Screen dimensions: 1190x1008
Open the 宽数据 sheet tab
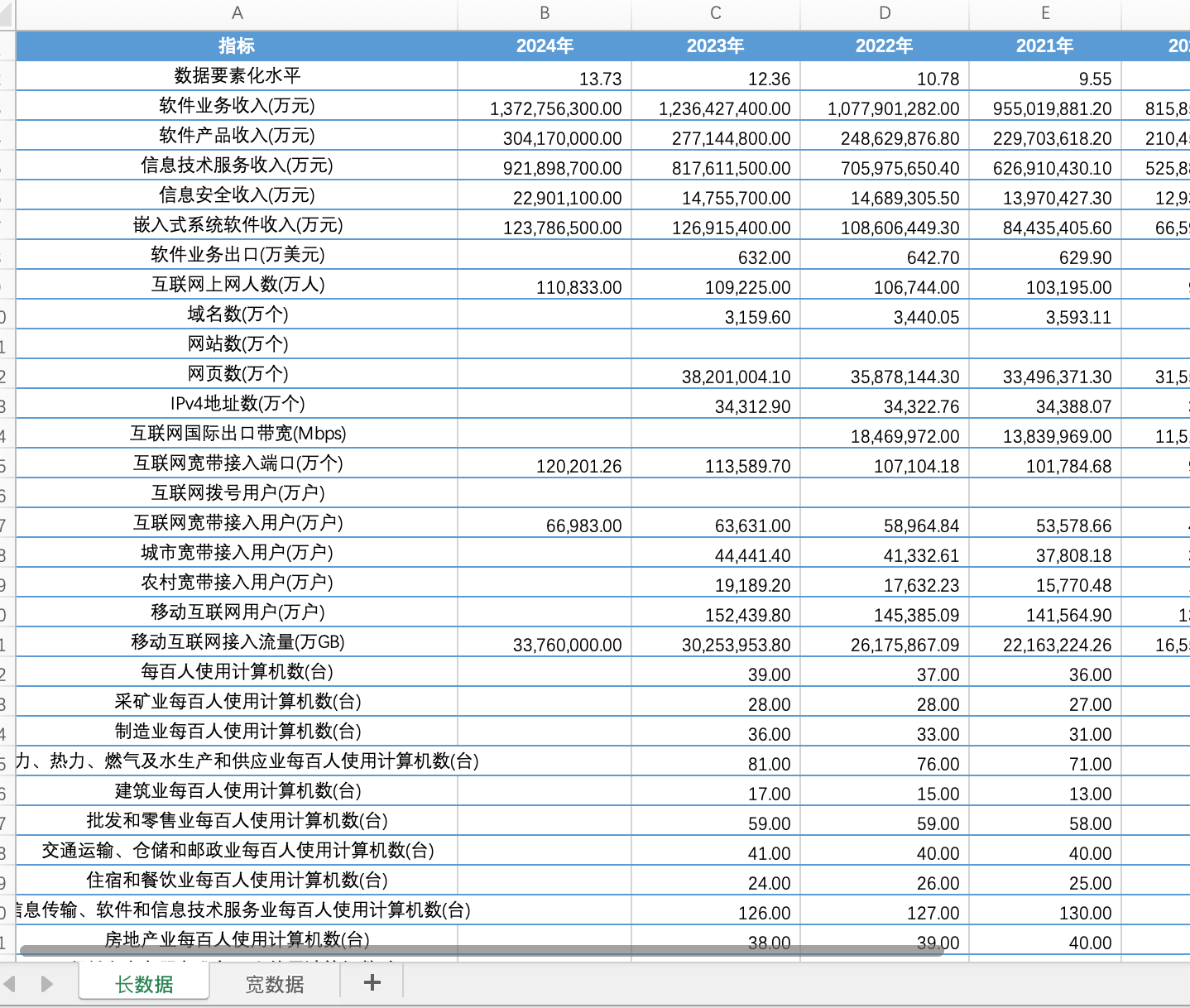(275, 984)
